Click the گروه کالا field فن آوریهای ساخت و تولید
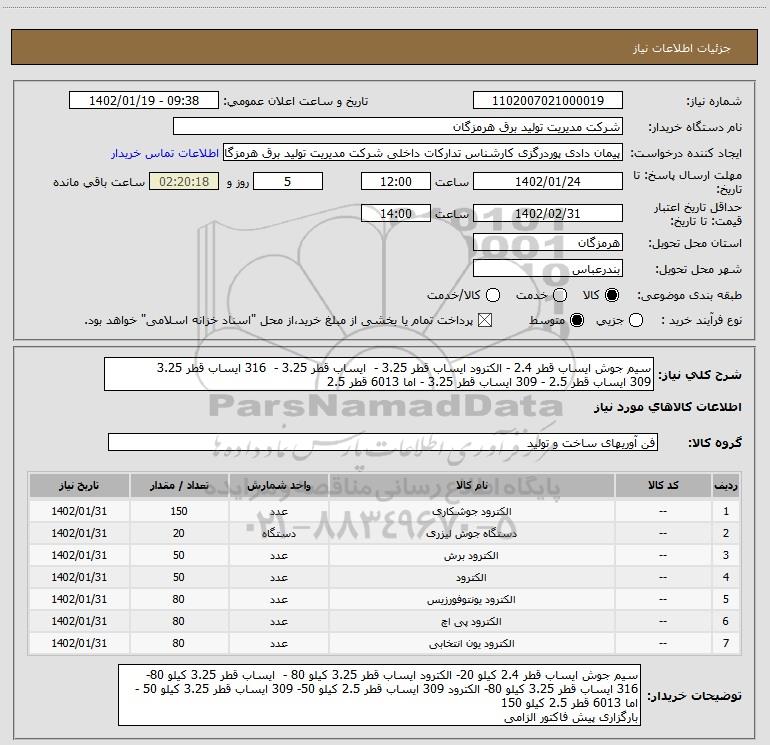The height and width of the screenshot is (745, 770). (x=383, y=442)
